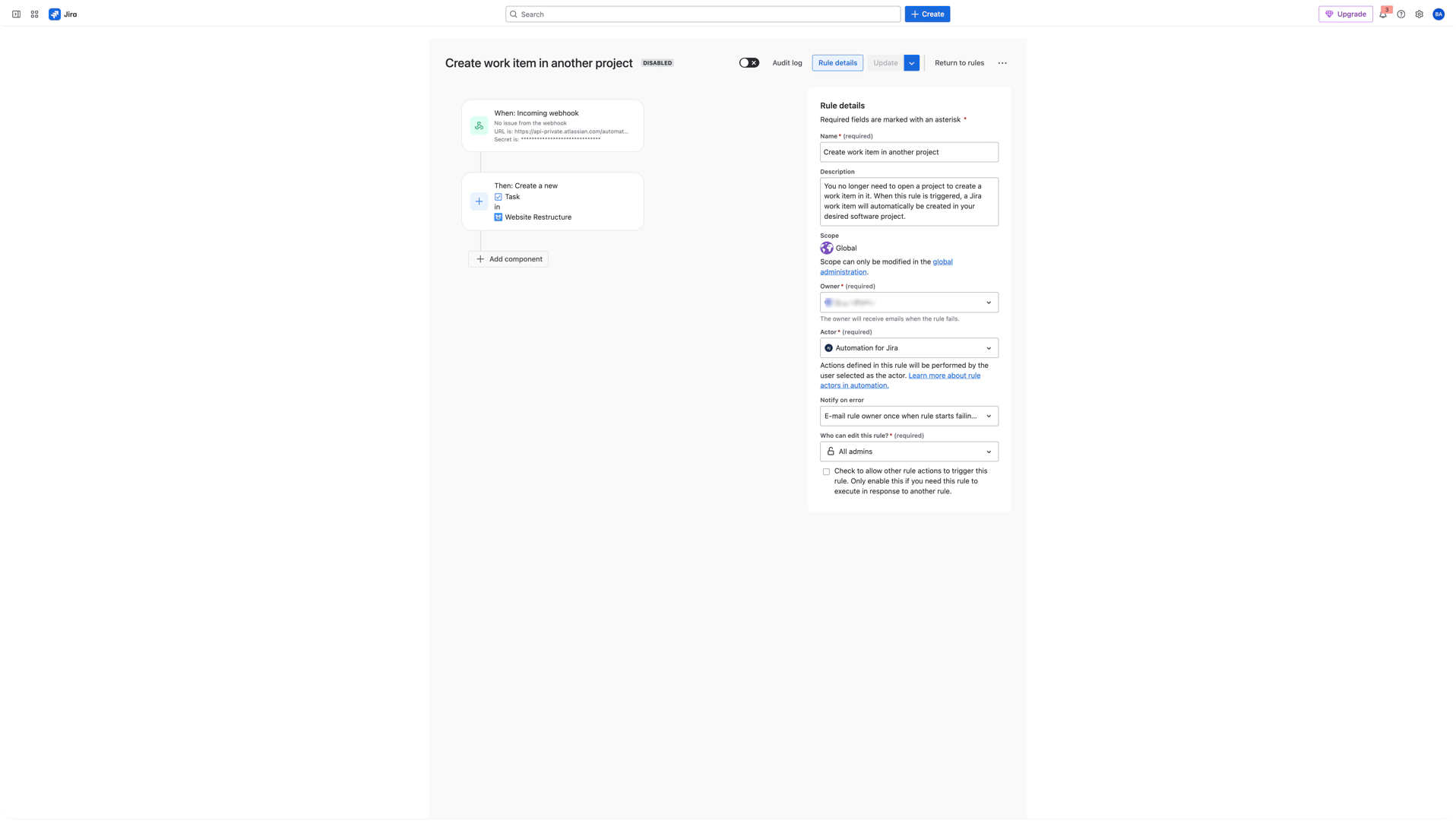Open the app switcher grid icon

[34, 14]
